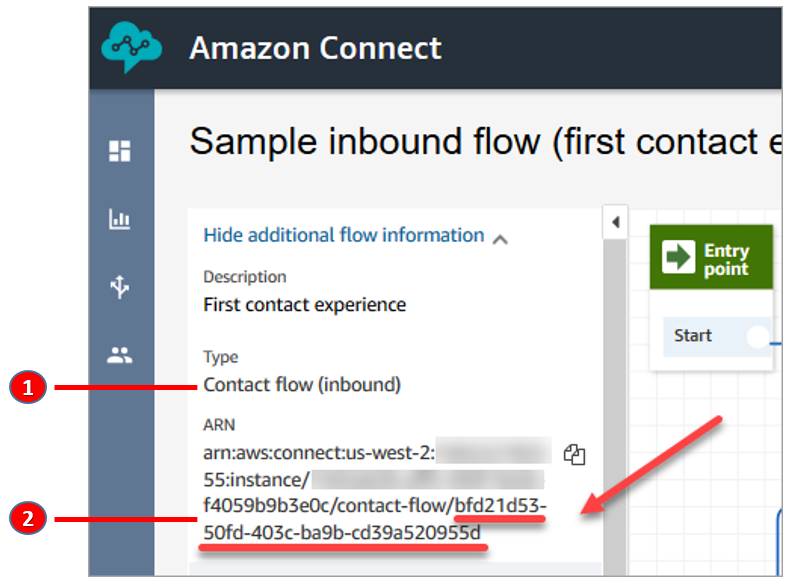
Task: Click the Start output connector circle
Action: pyautogui.click(x=759, y=337)
